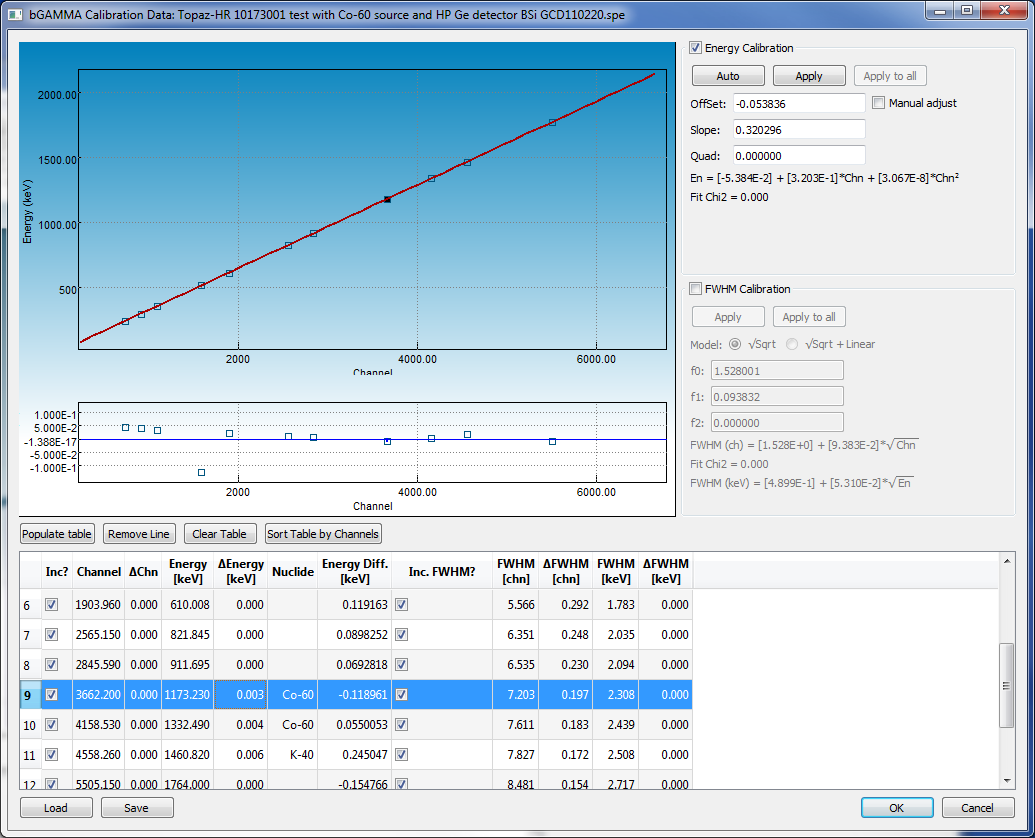Uncheck Inc? checkbox in row 9
Screen dimensions: 1035x838
coord(51,694)
